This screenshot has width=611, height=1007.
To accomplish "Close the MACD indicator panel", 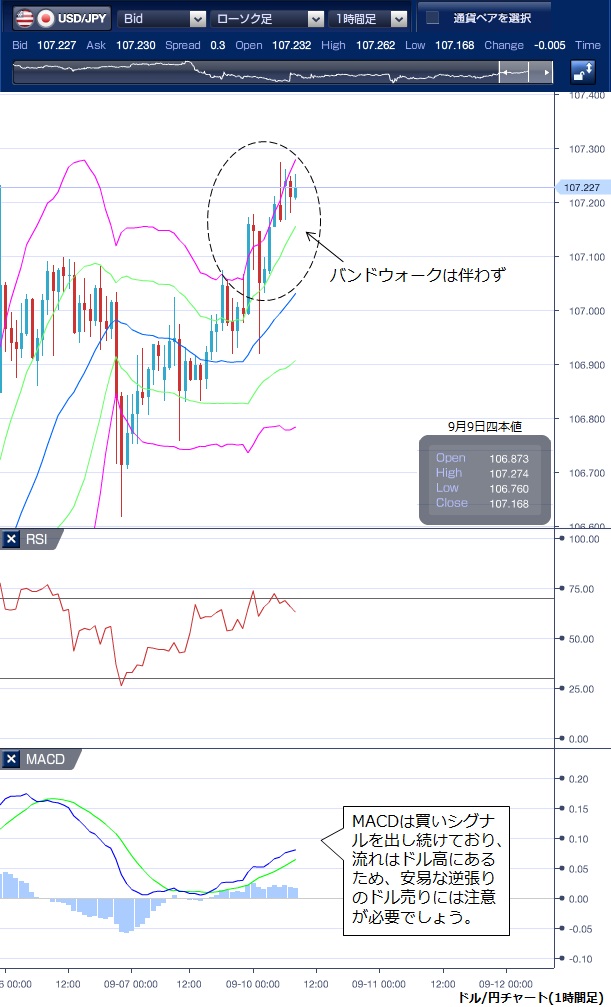I will click(12, 760).
